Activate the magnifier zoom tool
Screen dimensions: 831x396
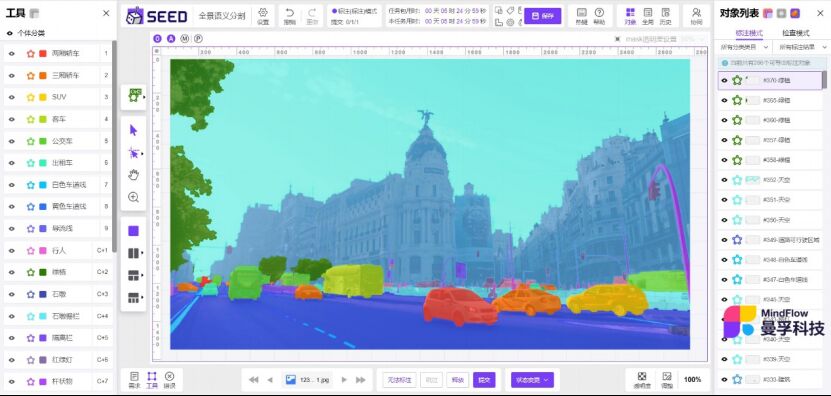[x=134, y=197]
